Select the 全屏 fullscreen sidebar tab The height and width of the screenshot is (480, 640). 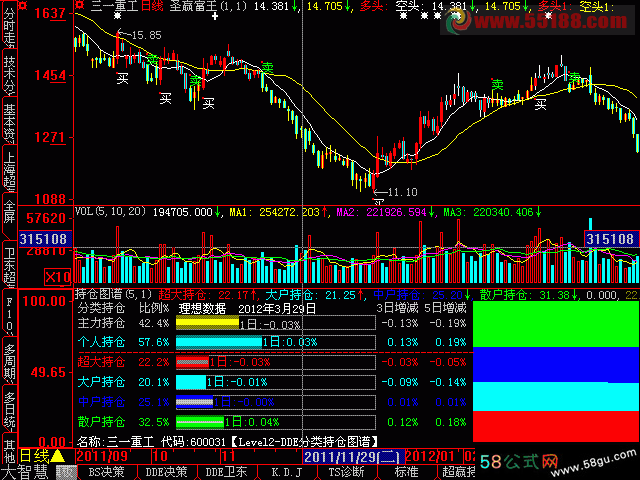pyautogui.click(x=8, y=216)
